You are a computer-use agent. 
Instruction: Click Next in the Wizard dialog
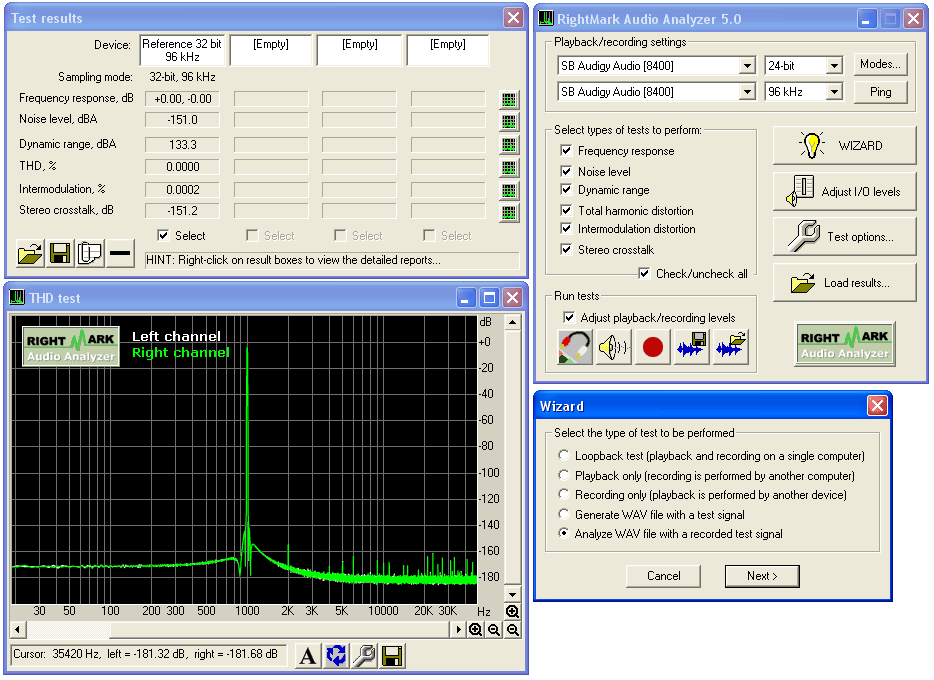coord(762,576)
